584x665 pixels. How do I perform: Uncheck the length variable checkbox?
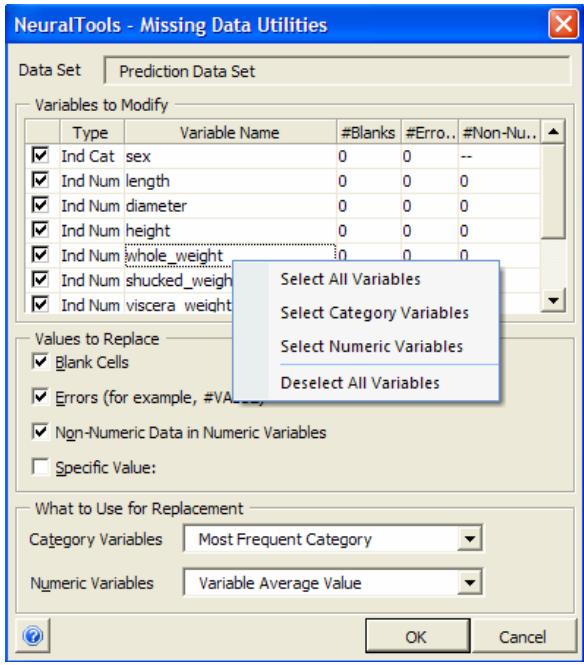40,180
